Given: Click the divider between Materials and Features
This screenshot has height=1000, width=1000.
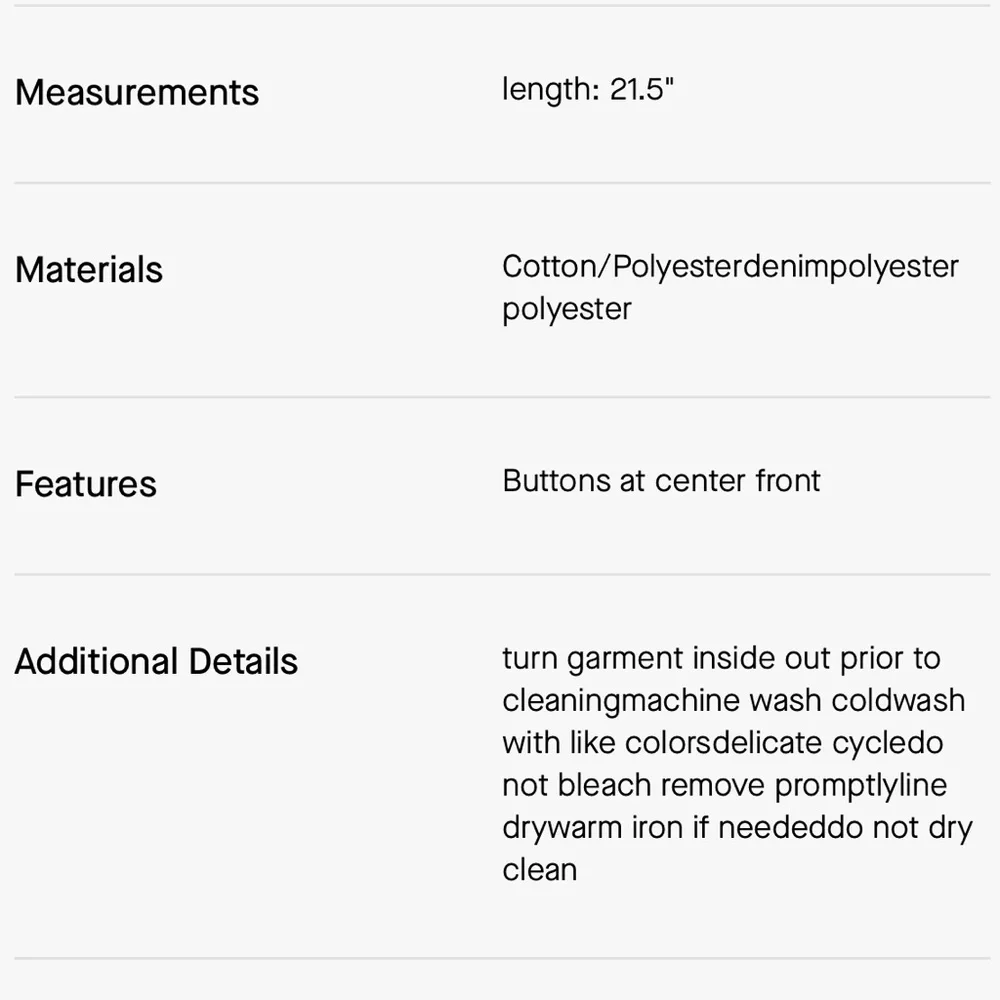Looking at the screenshot, I should [500, 396].
